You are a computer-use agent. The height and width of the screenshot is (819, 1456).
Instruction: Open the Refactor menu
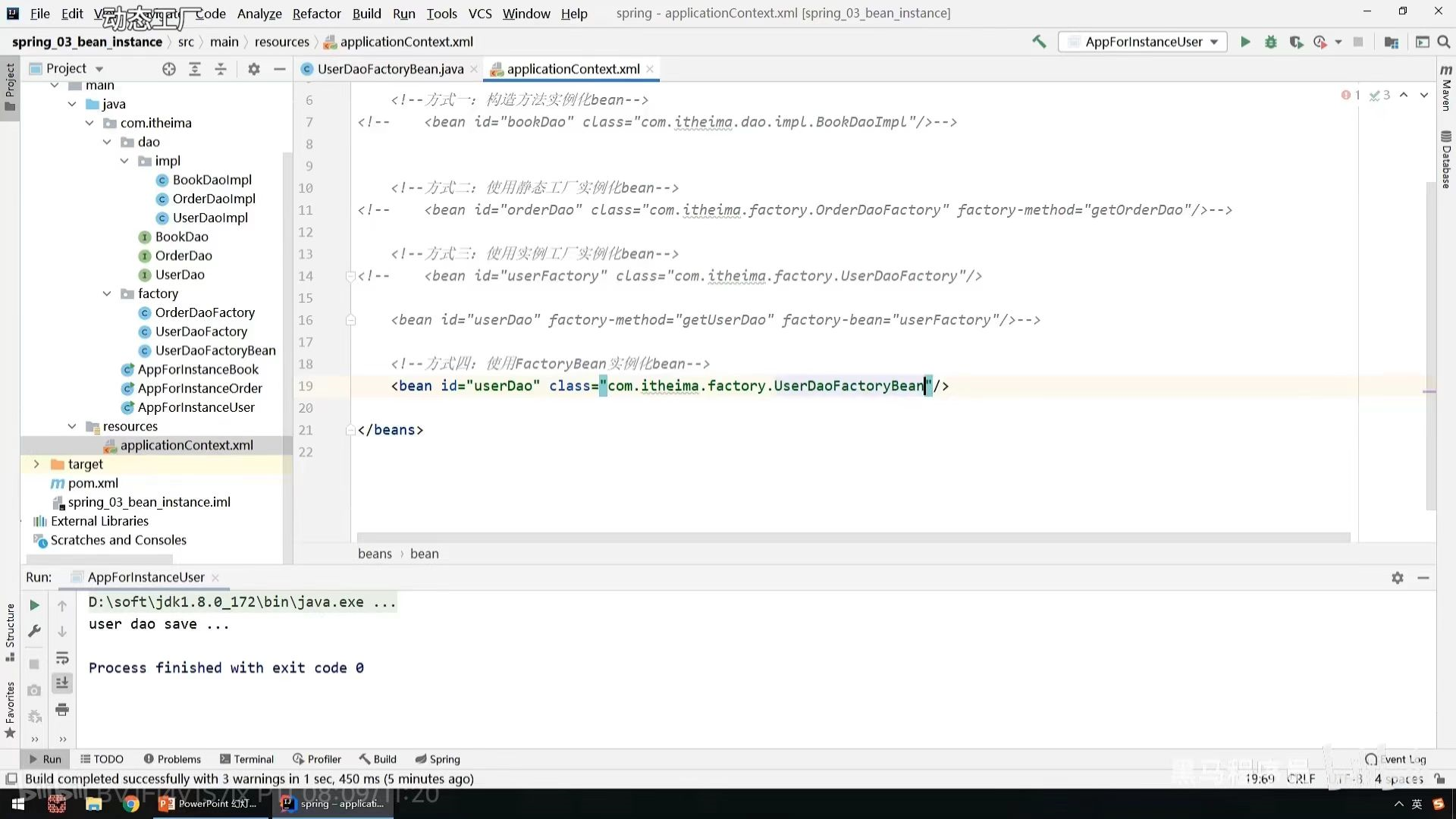pos(316,14)
